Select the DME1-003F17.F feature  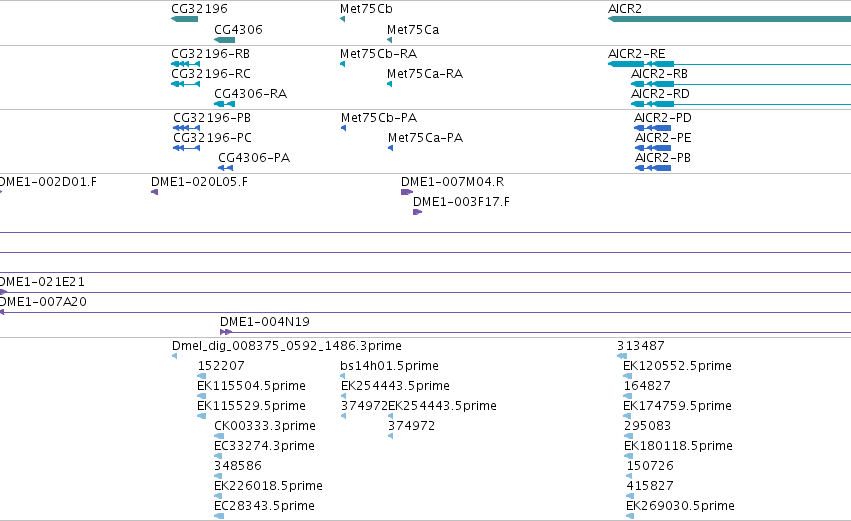point(417,212)
